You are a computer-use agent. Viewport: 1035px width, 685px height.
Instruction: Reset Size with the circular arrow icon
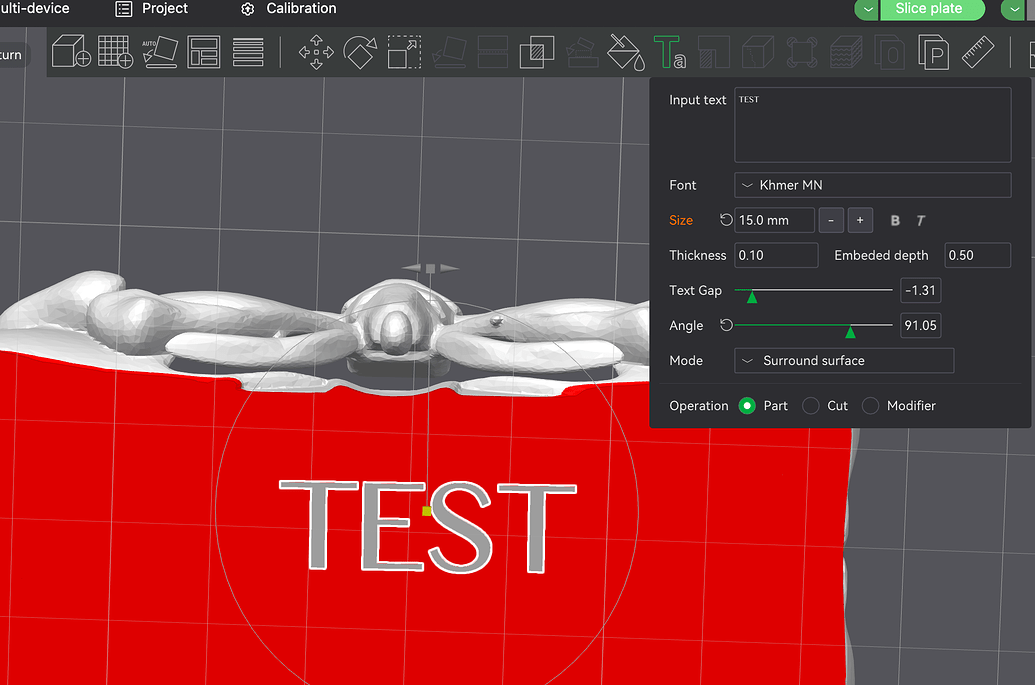pyautogui.click(x=726, y=220)
